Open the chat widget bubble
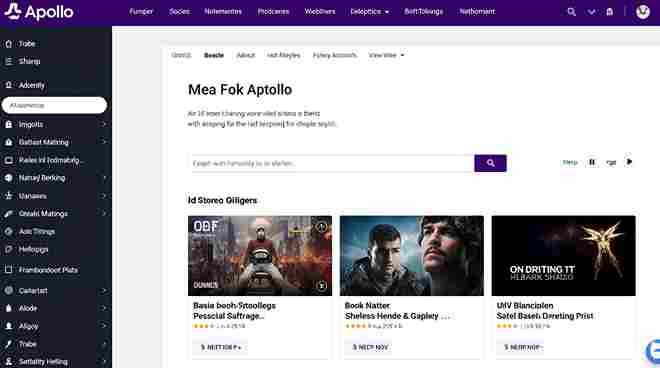This screenshot has width=660, height=368. (x=653, y=351)
